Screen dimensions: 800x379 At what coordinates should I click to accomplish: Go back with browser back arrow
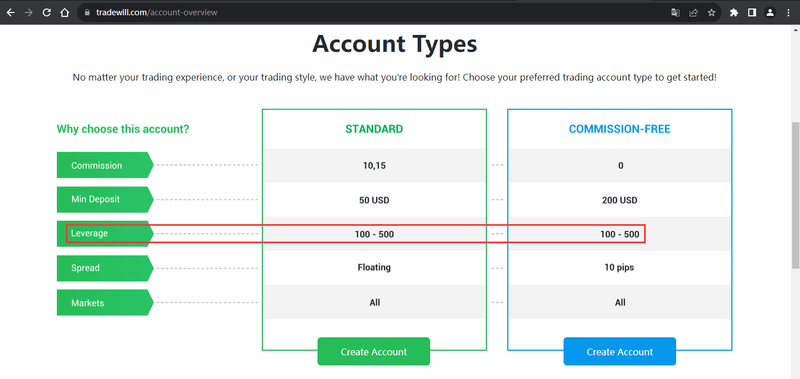[x=10, y=13]
